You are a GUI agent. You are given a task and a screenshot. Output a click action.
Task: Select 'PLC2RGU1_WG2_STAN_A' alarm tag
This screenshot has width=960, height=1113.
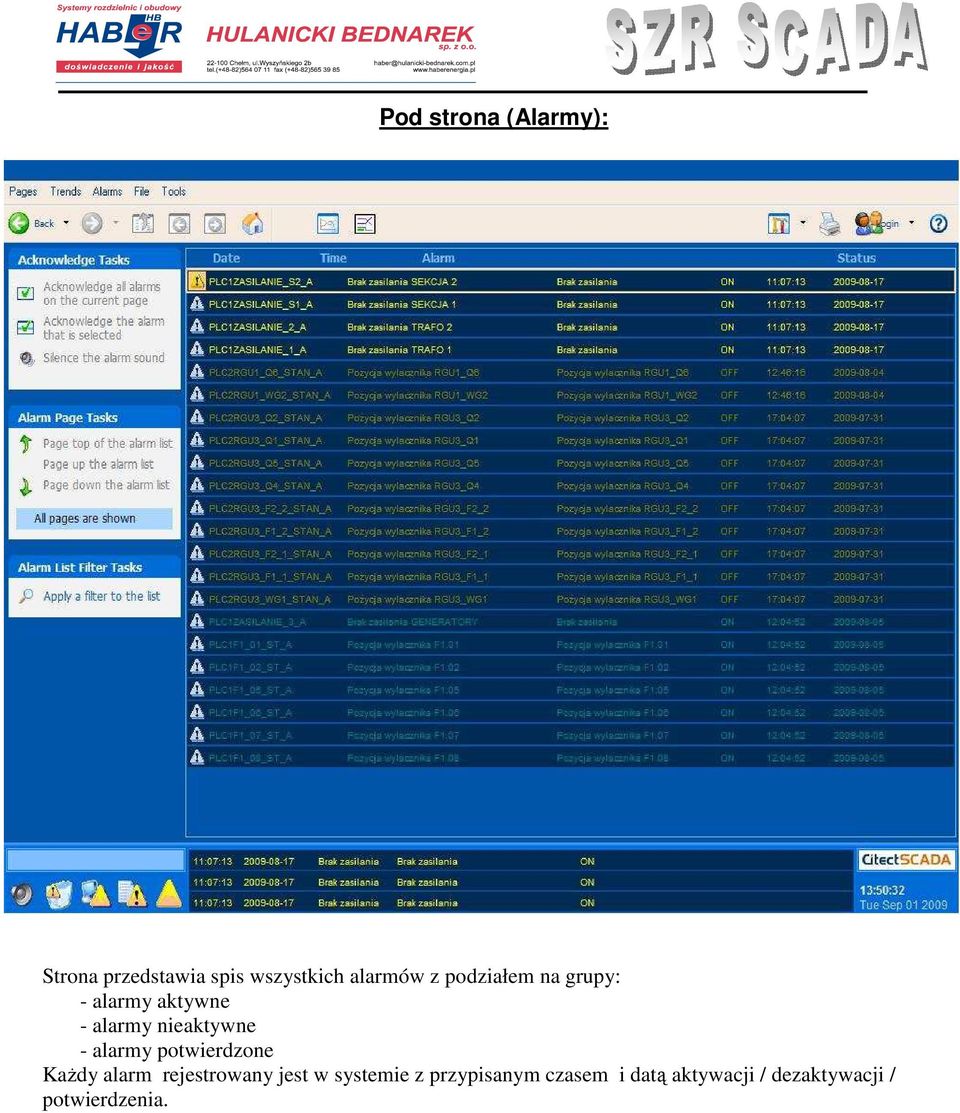click(x=269, y=395)
